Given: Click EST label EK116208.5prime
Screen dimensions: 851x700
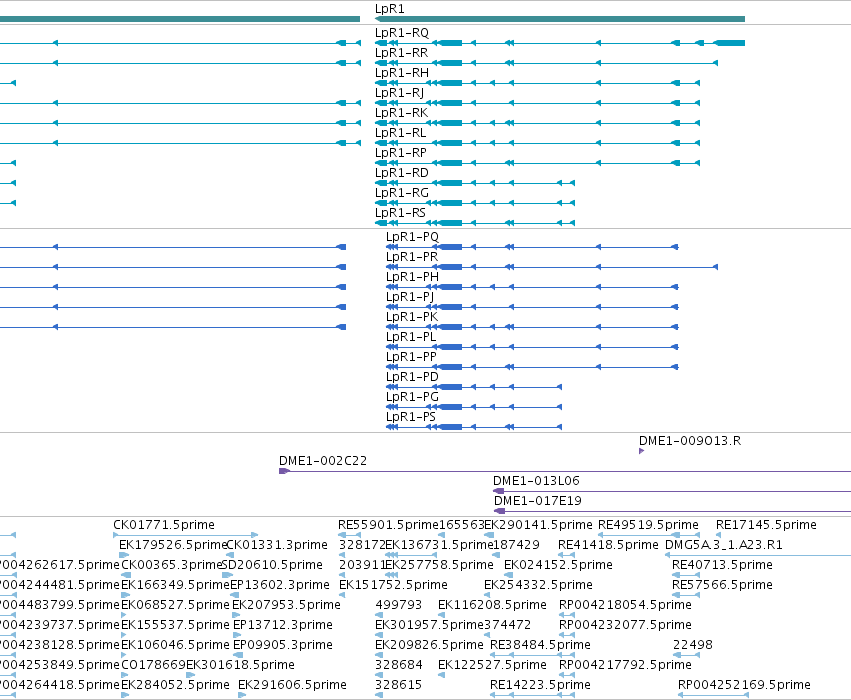Looking at the screenshot, I should 492,605.
